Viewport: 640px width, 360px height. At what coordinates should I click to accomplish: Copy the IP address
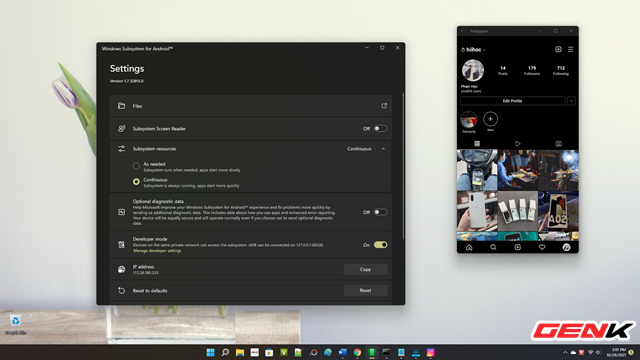coord(365,269)
